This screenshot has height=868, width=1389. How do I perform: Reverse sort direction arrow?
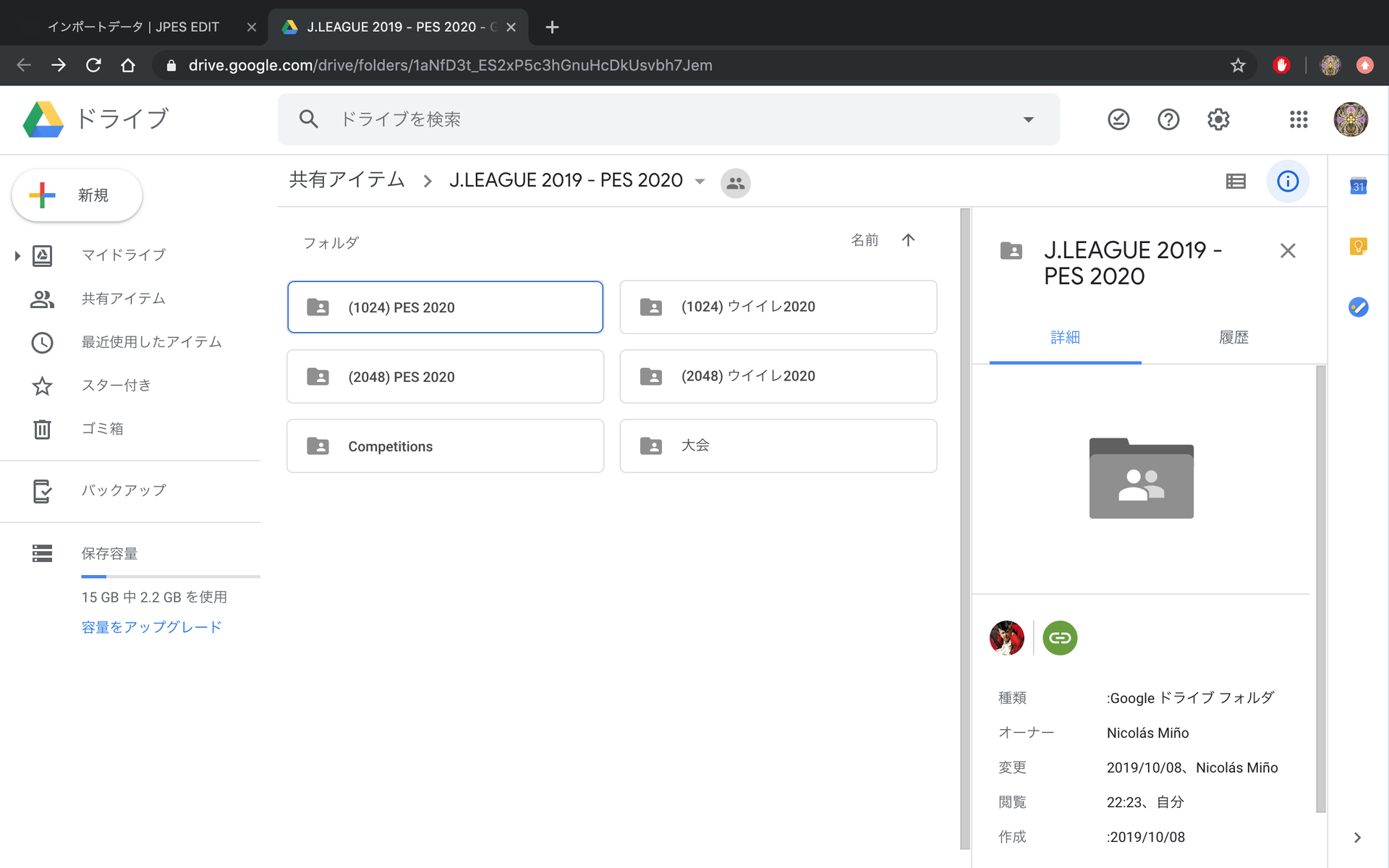[908, 240]
